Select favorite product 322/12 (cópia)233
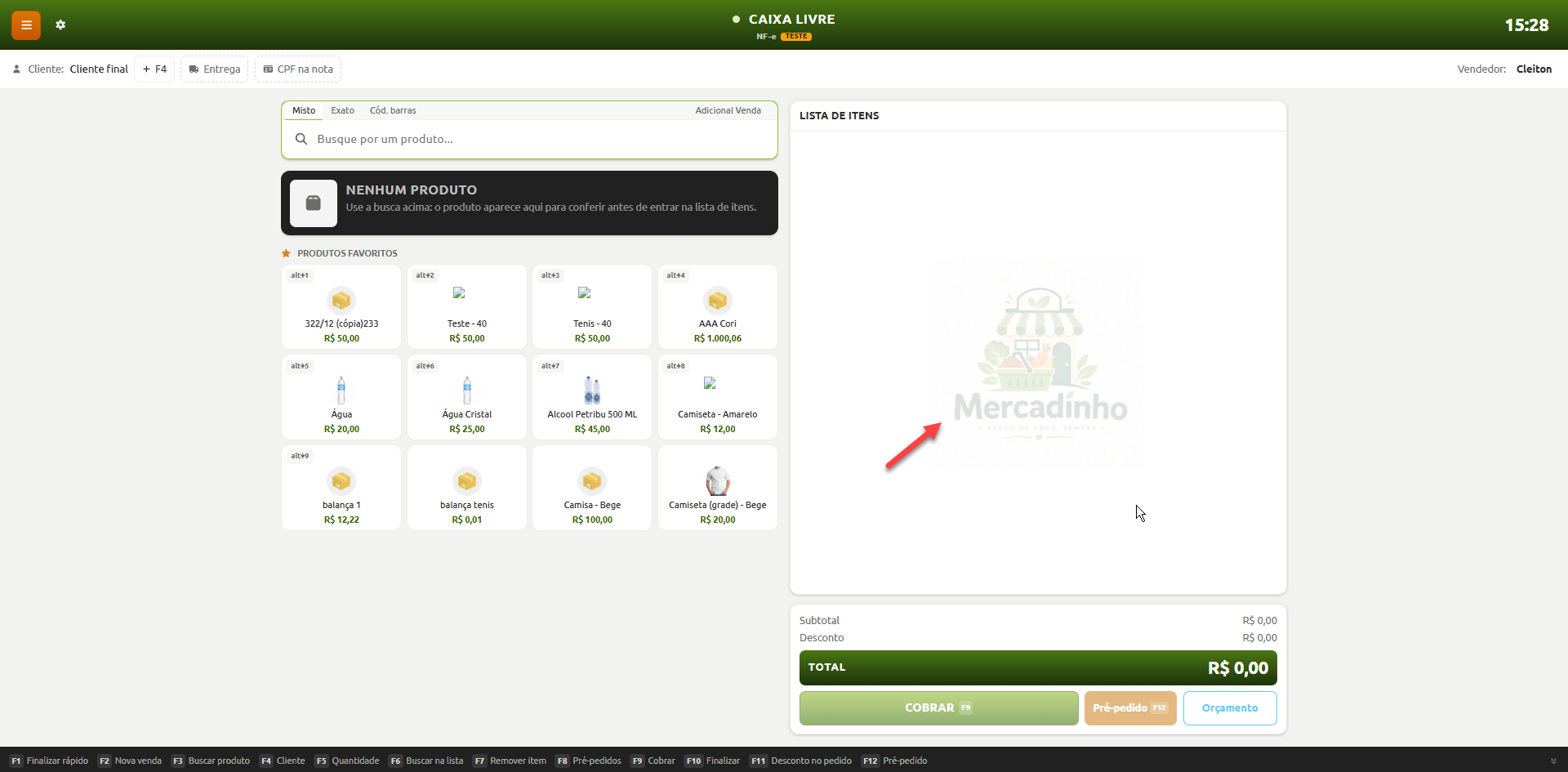 pyautogui.click(x=341, y=307)
